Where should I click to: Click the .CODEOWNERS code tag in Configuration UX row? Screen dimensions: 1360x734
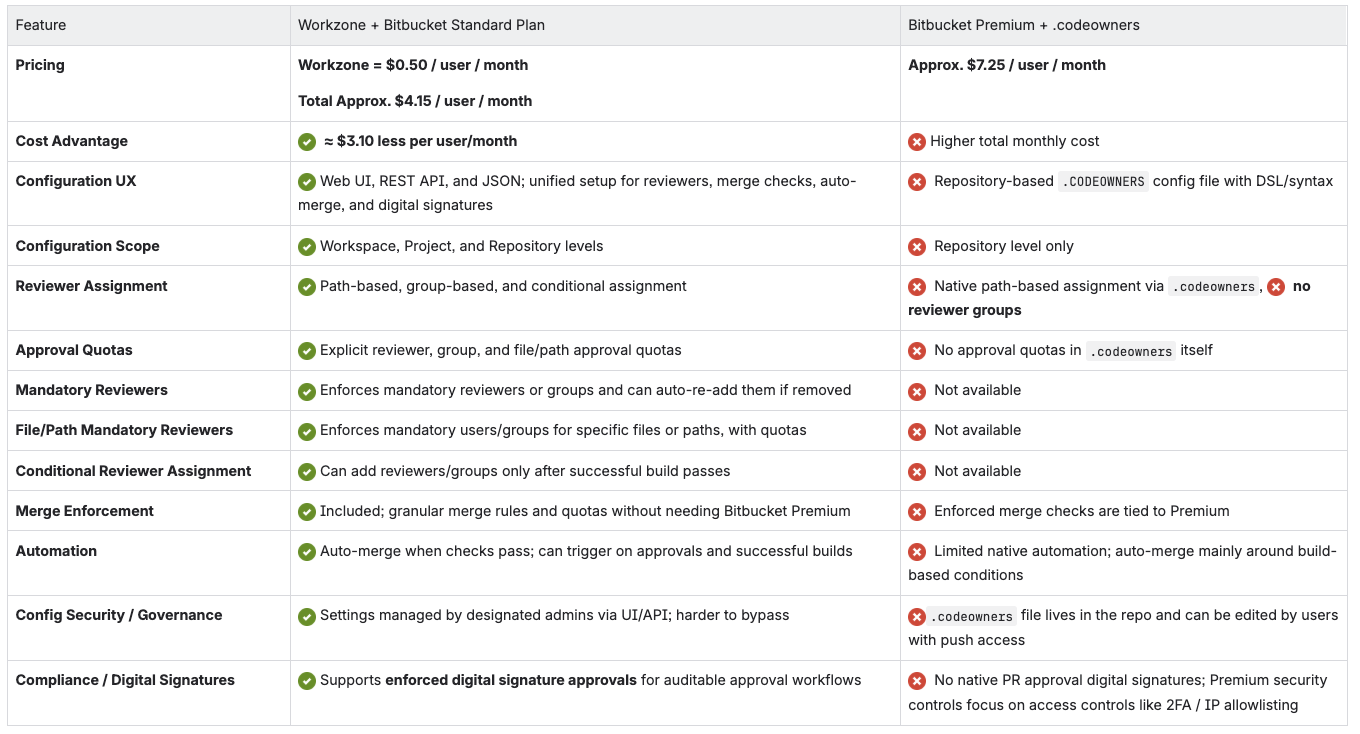point(1103,182)
